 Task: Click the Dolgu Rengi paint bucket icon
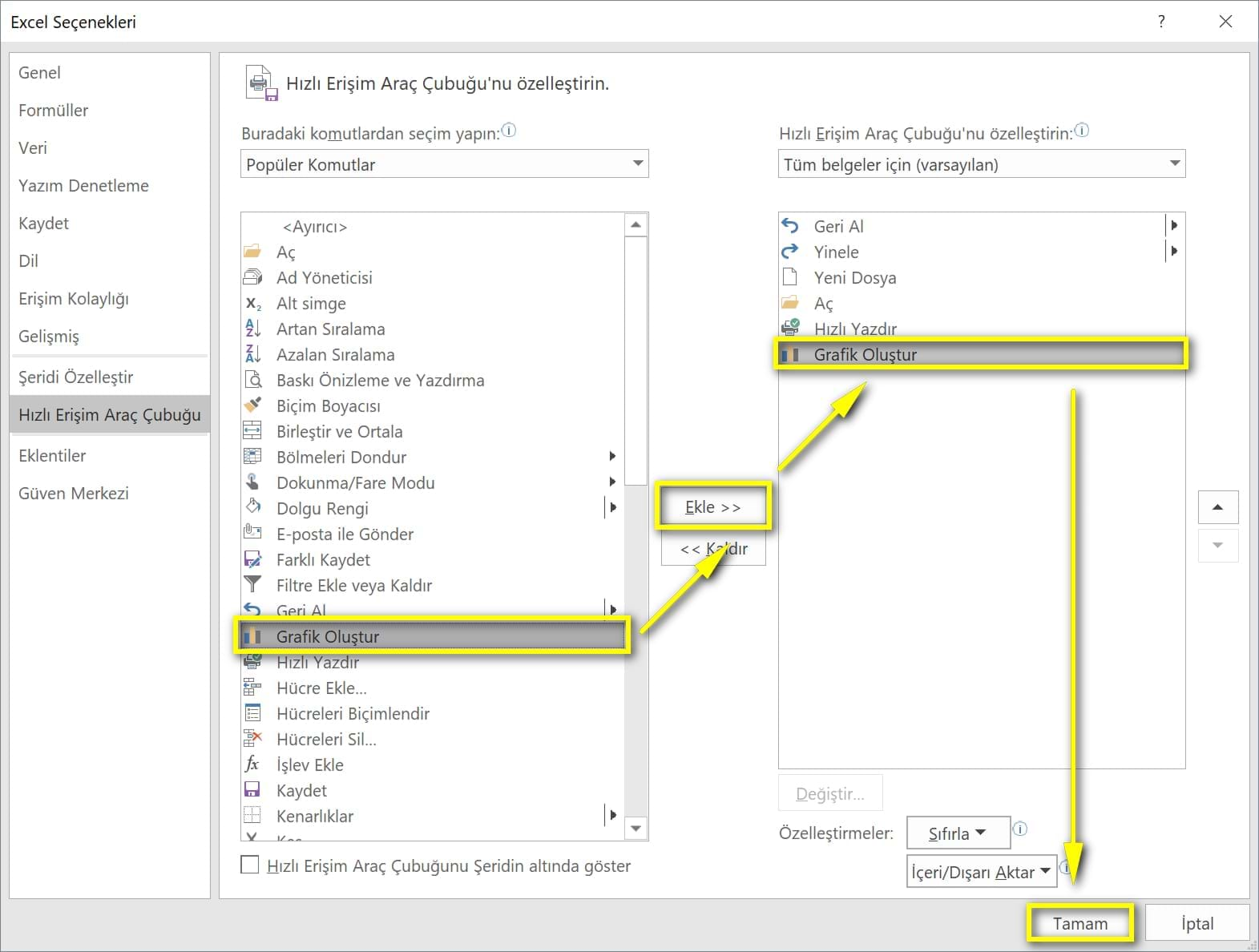point(252,508)
